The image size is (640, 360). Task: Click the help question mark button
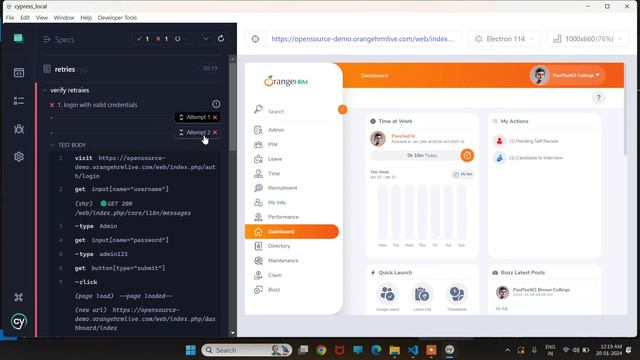click(598, 98)
